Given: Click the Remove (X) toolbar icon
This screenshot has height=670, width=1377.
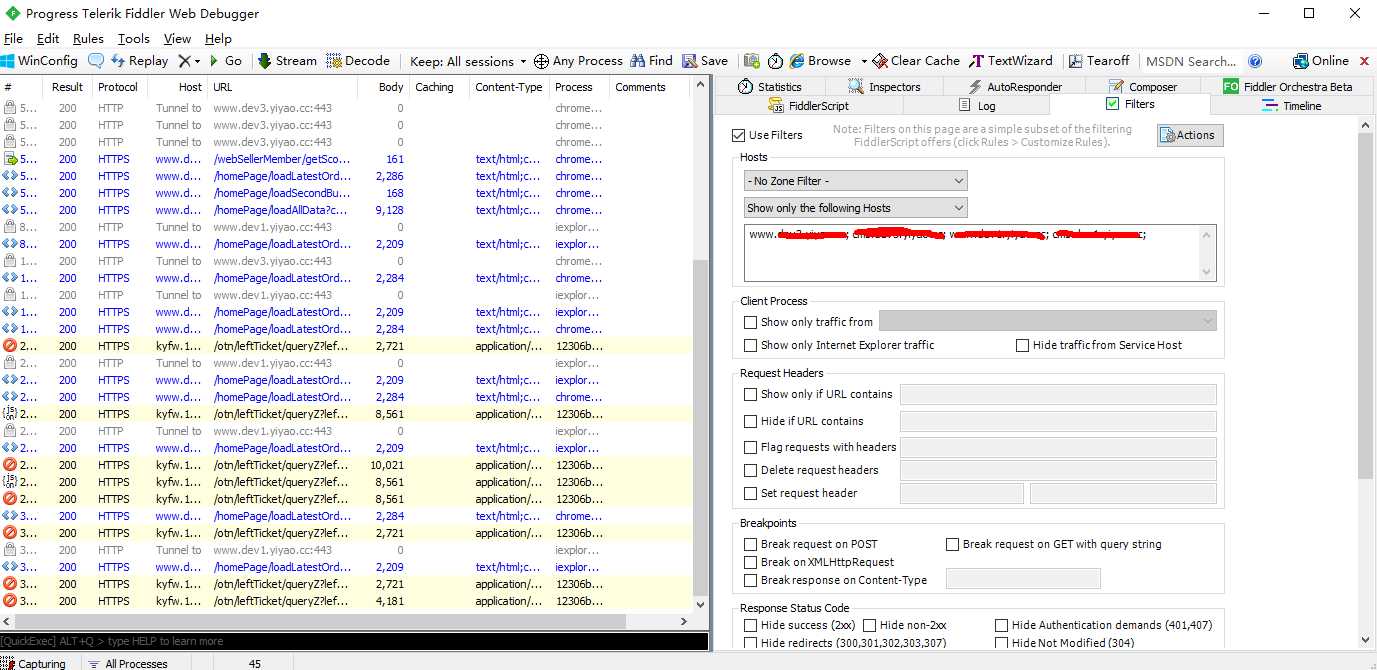Looking at the screenshot, I should [183, 61].
